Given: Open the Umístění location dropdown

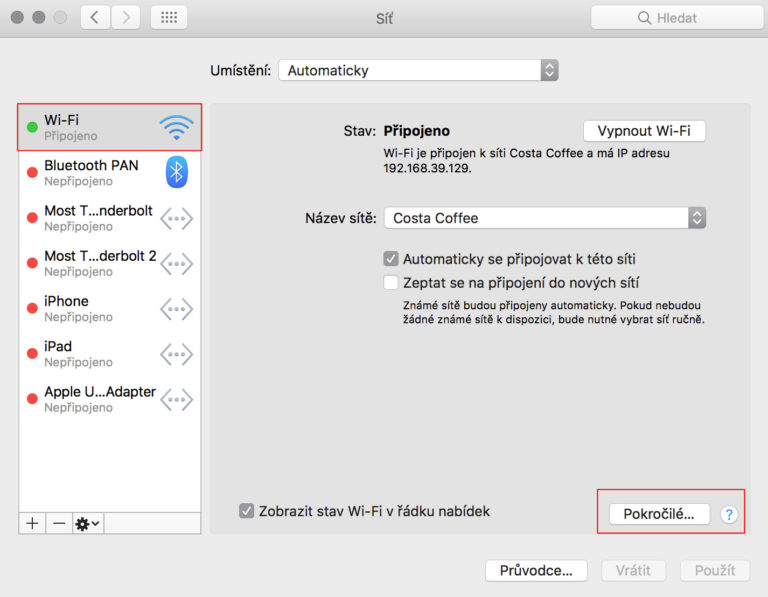Looking at the screenshot, I should [418, 70].
